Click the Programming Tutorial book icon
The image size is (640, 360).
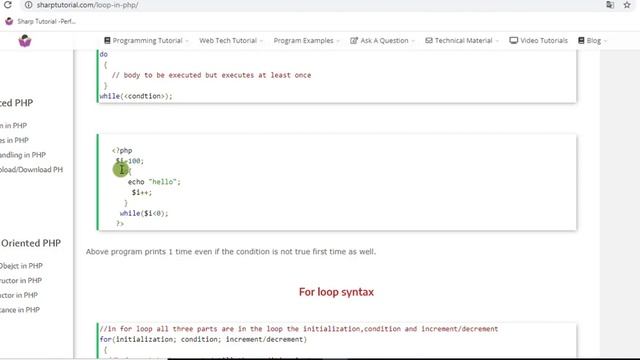click(x=107, y=40)
